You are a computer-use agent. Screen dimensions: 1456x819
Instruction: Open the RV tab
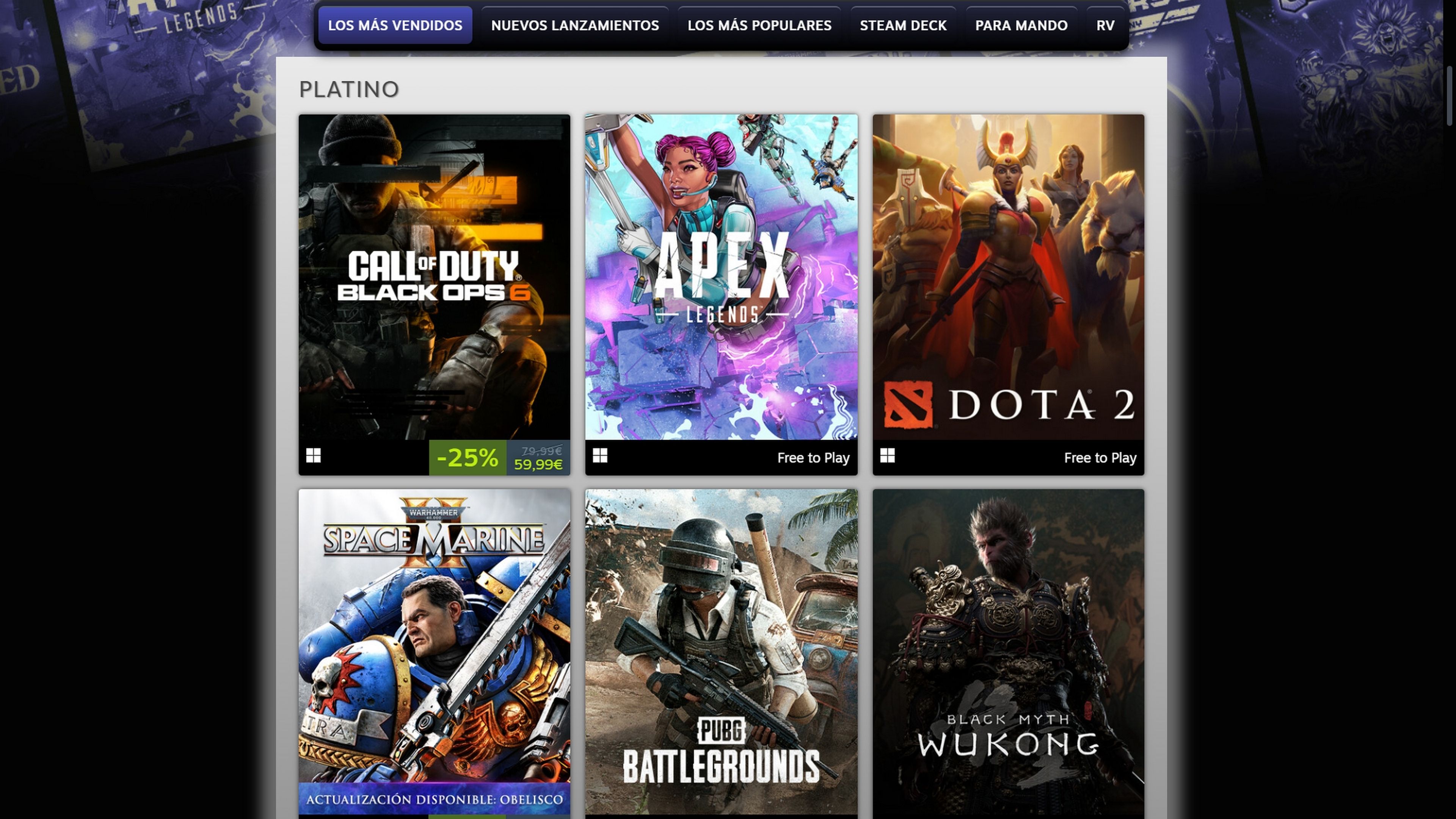click(x=1105, y=25)
